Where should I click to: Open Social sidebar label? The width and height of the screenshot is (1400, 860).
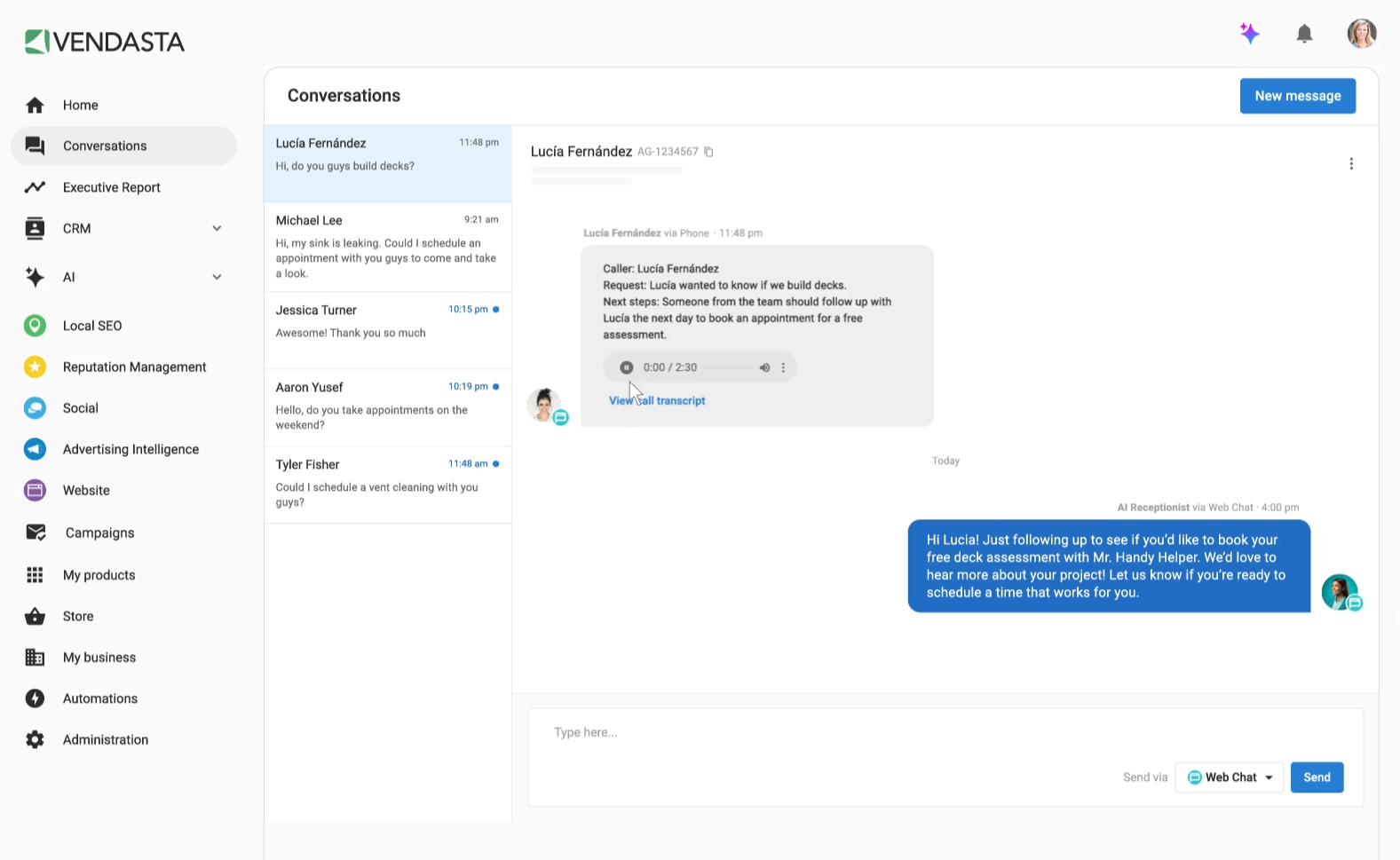click(81, 408)
